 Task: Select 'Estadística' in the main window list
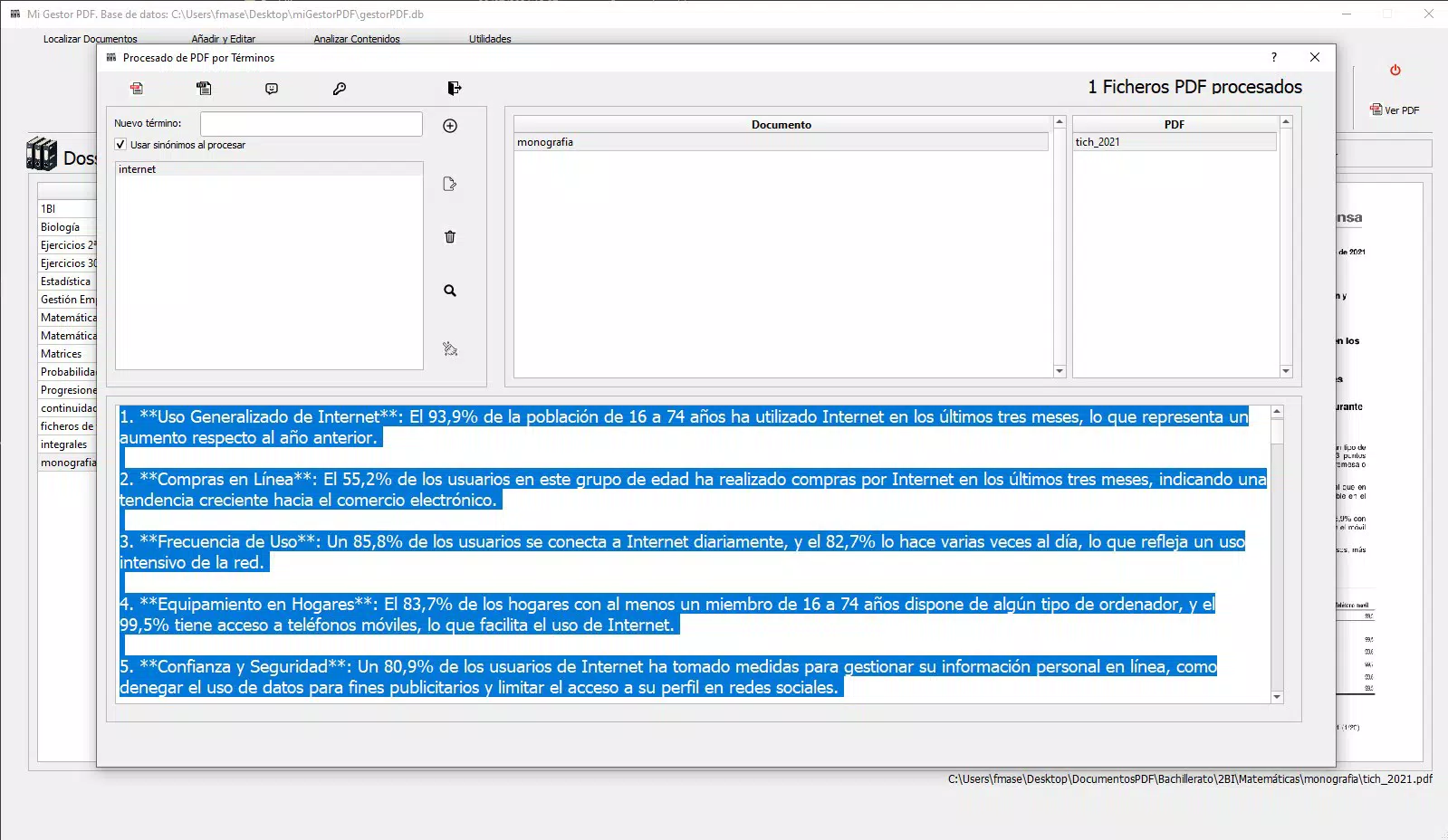click(x=67, y=282)
